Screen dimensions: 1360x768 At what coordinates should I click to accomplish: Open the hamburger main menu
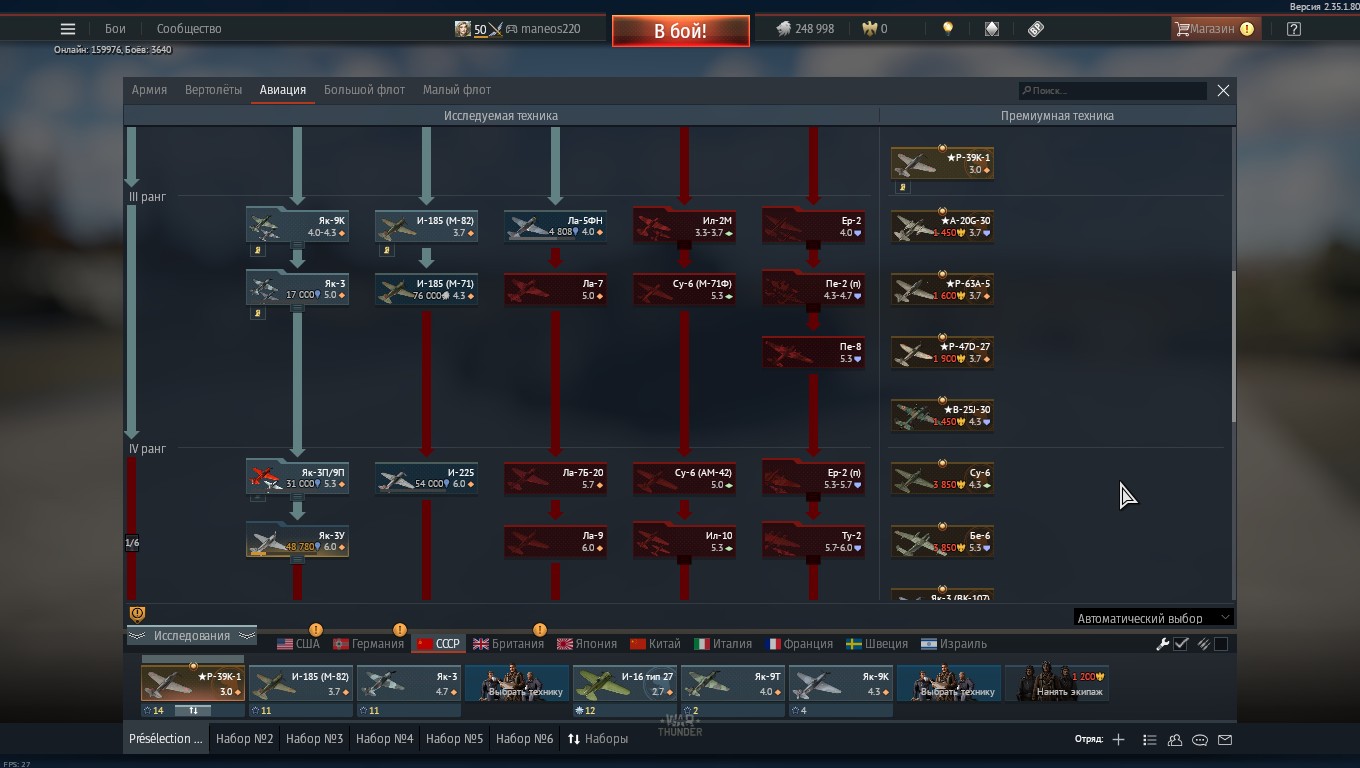[68, 29]
